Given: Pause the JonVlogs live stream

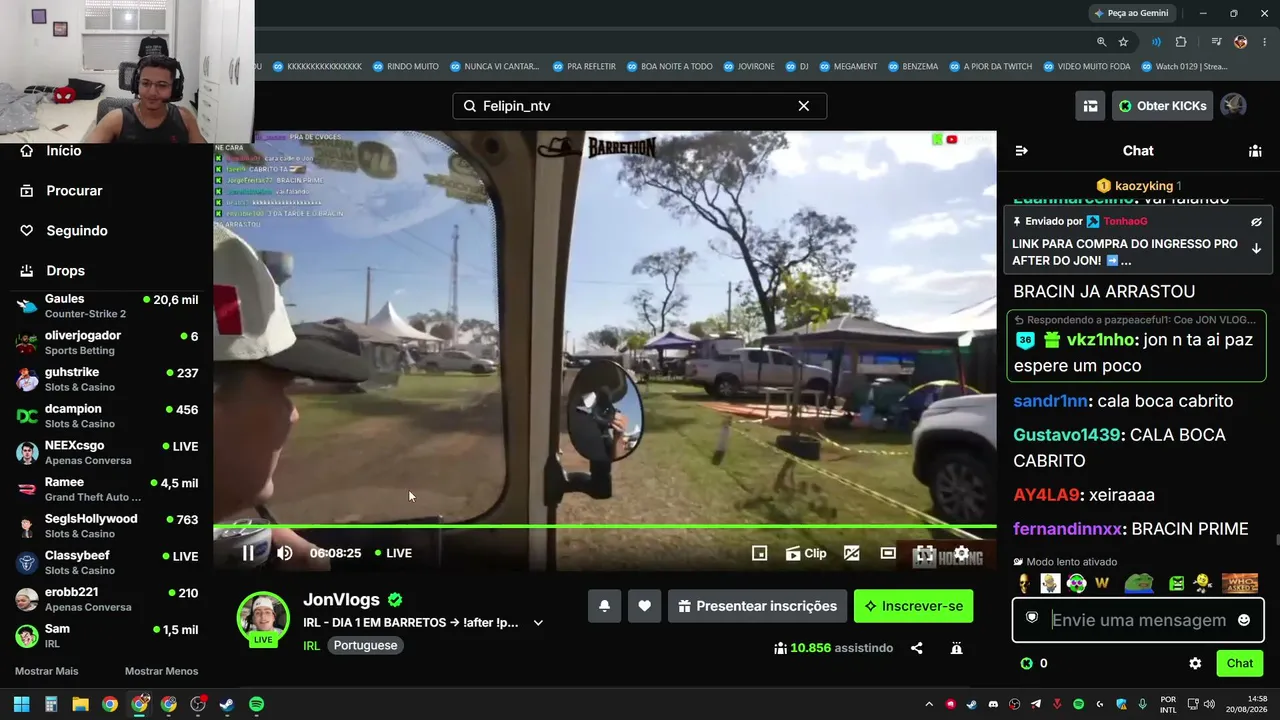Looking at the screenshot, I should pos(248,553).
